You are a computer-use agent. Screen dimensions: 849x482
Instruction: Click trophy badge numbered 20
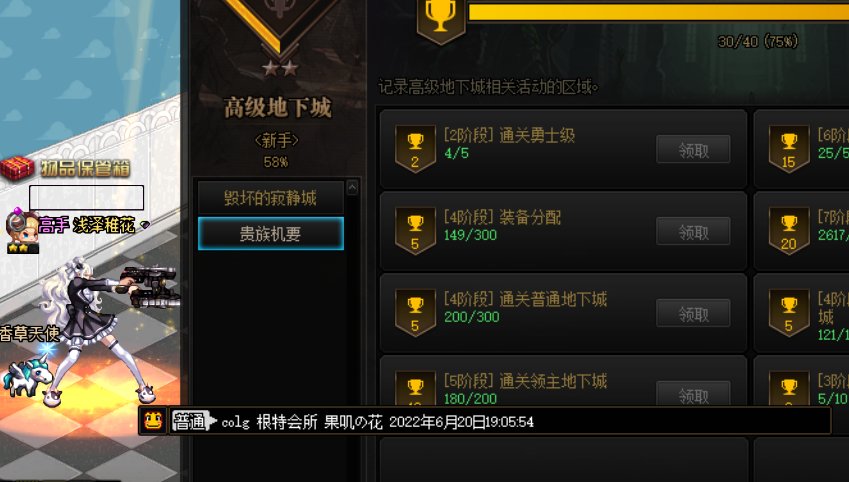(789, 231)
